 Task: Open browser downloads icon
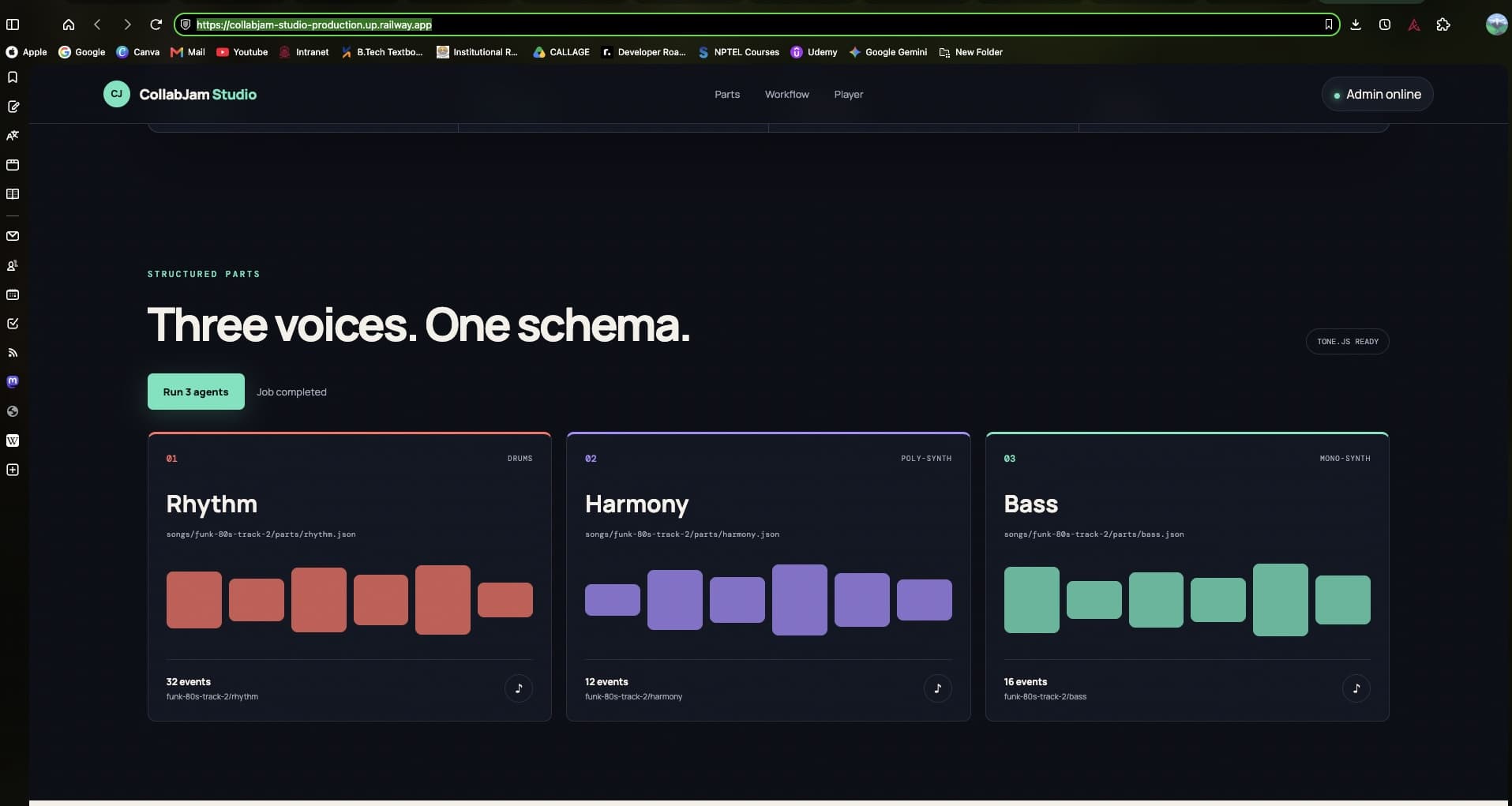1356,24
